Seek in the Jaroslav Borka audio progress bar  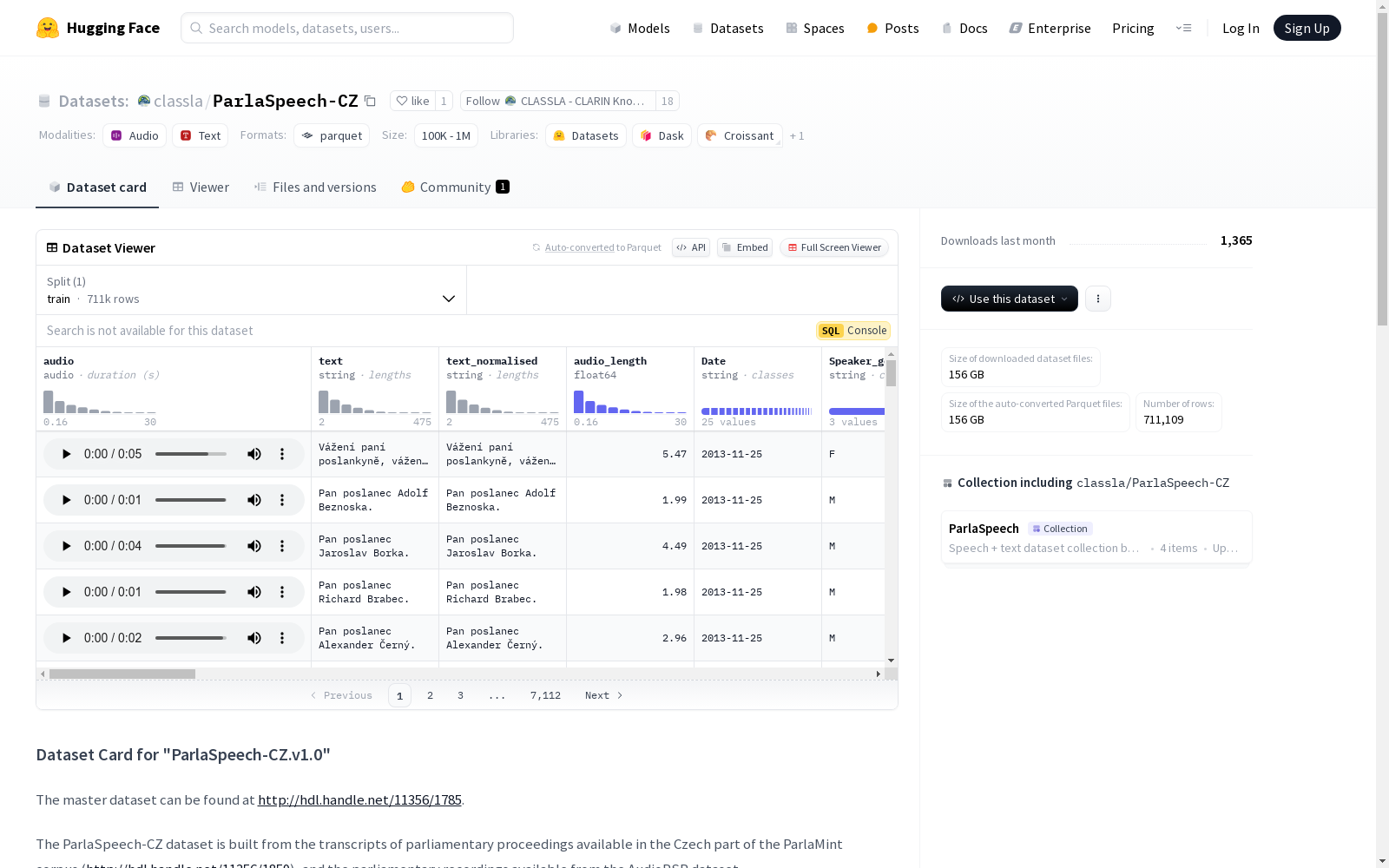[x=191, y=546]
